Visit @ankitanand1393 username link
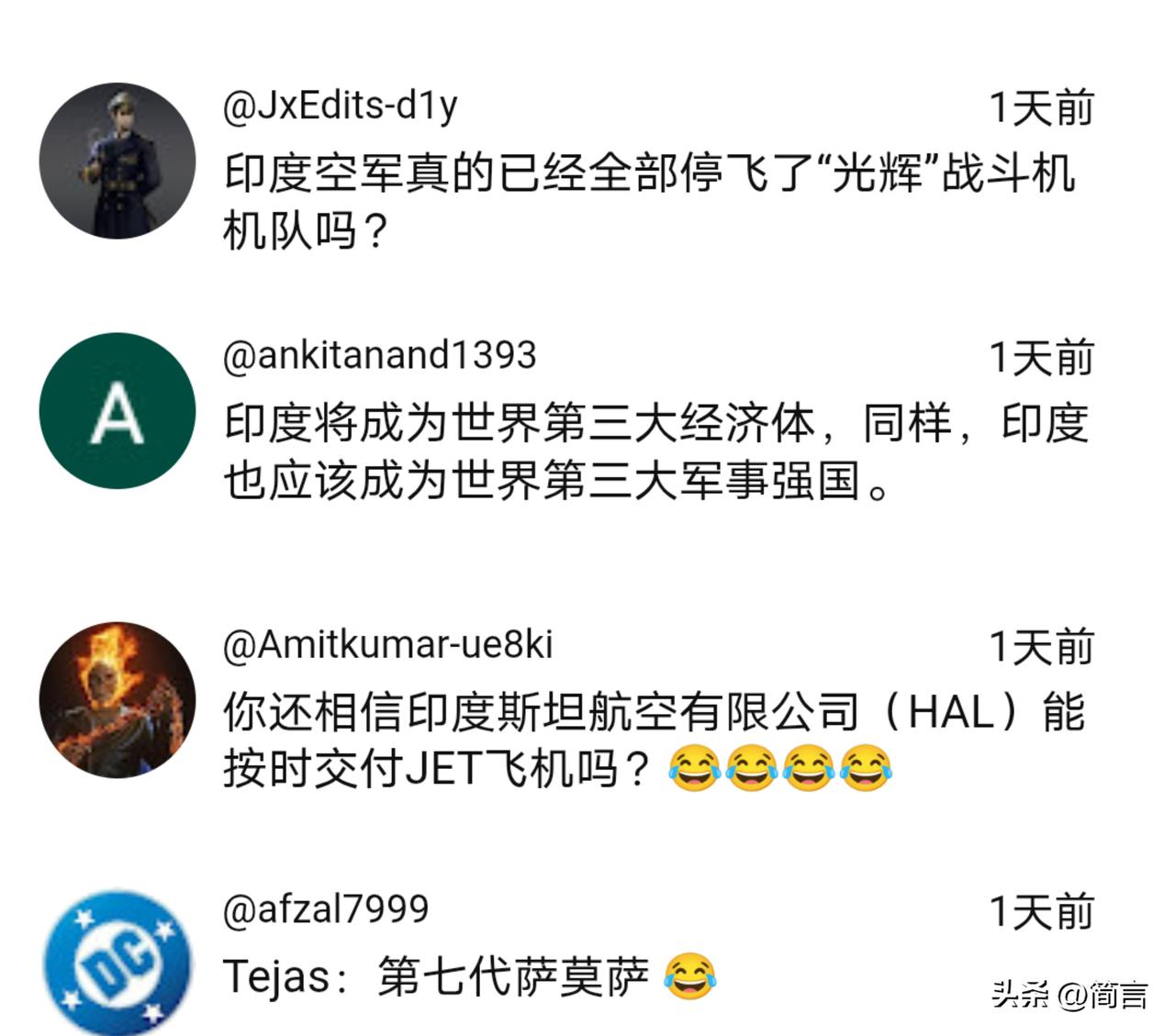This screenshot has height=1036, width=1175. (380, 355)
